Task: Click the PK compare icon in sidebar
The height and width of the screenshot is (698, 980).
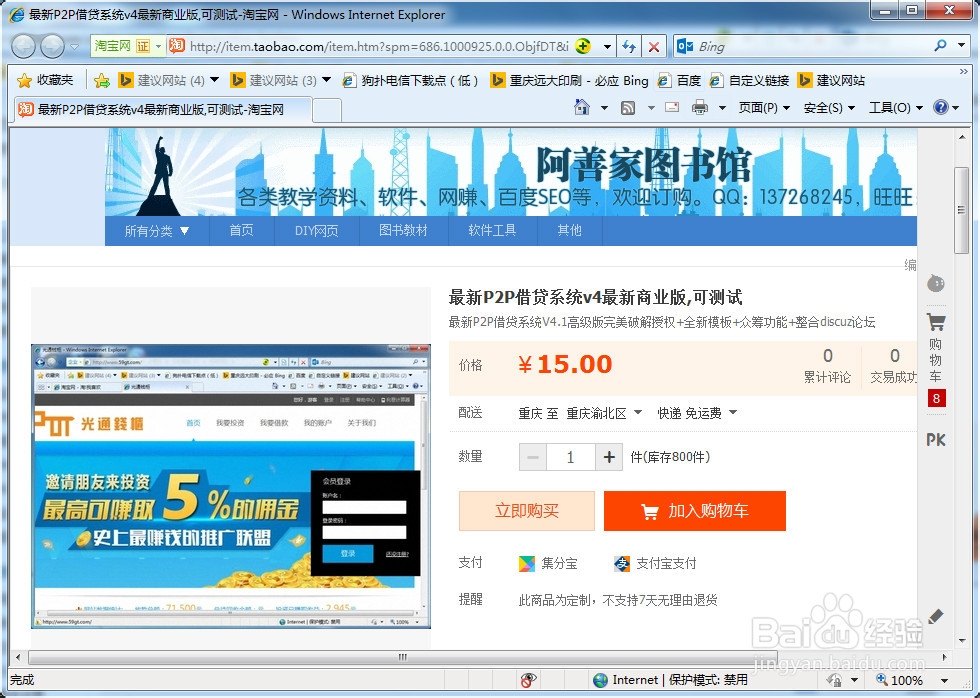Action: pos(936,440)
